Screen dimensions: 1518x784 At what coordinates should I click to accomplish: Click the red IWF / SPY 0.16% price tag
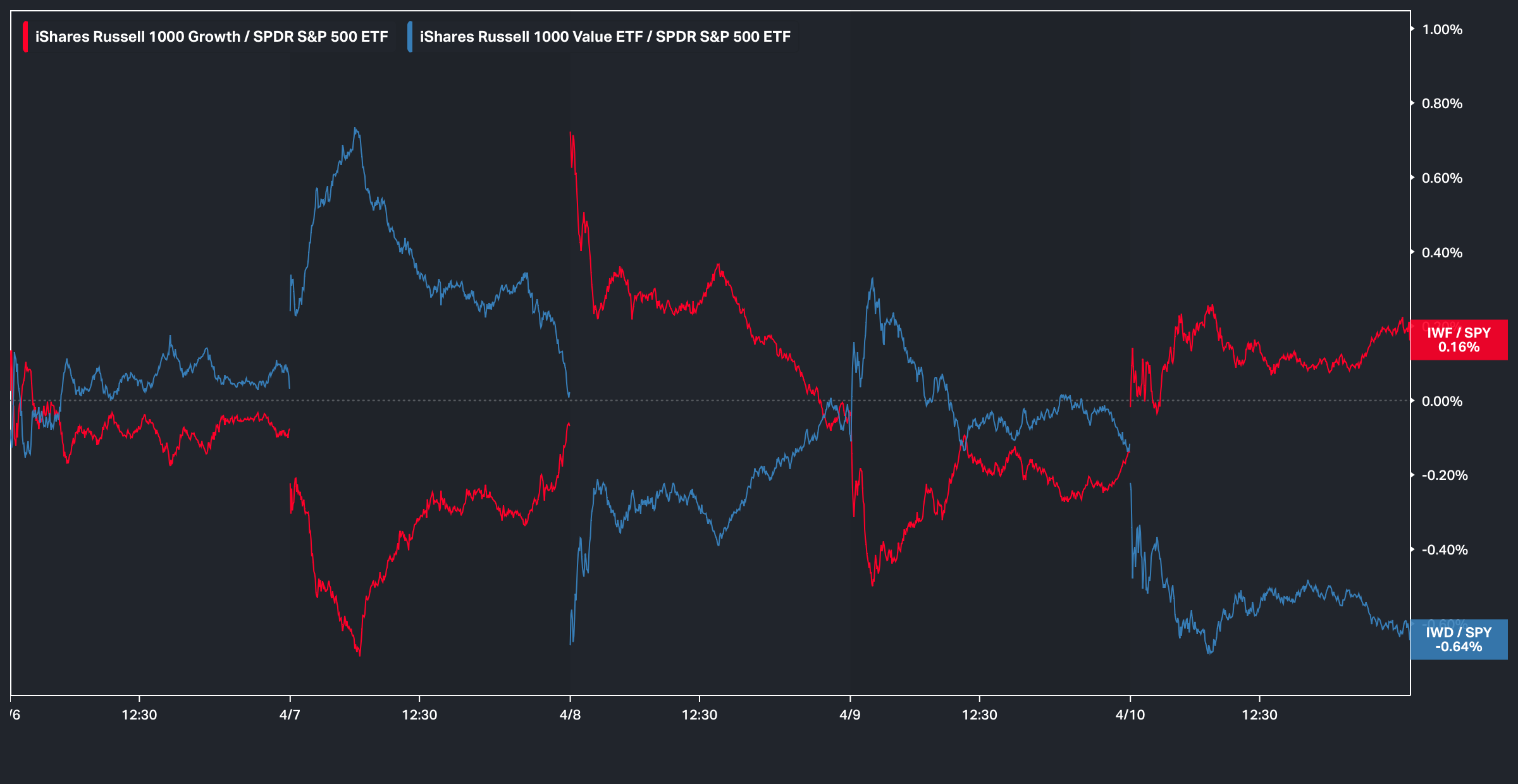pos(1459,340)
